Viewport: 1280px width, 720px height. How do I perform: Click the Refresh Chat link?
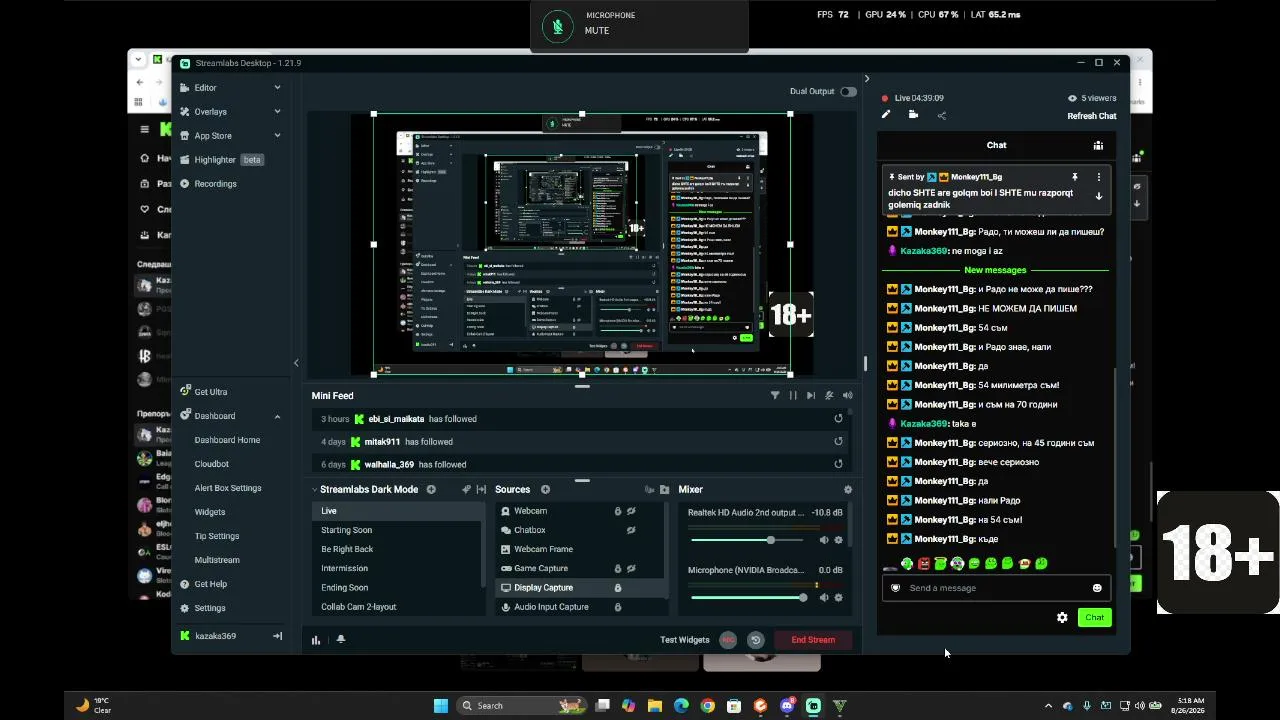(x=1092, y=116)
